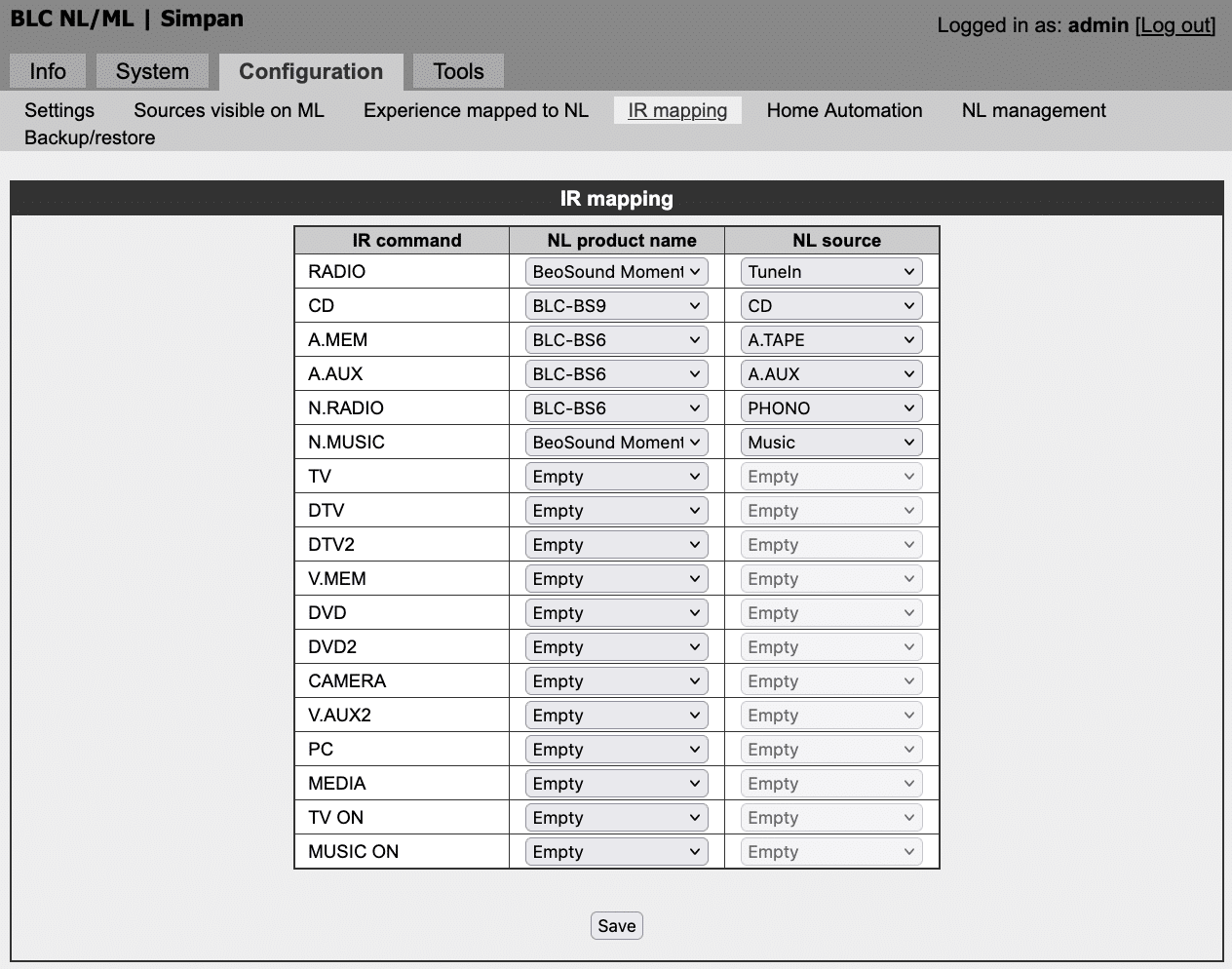Expand the A.AUX NL source dropdown
Screen dimensions: 1232x969
(x=831, y=374)
